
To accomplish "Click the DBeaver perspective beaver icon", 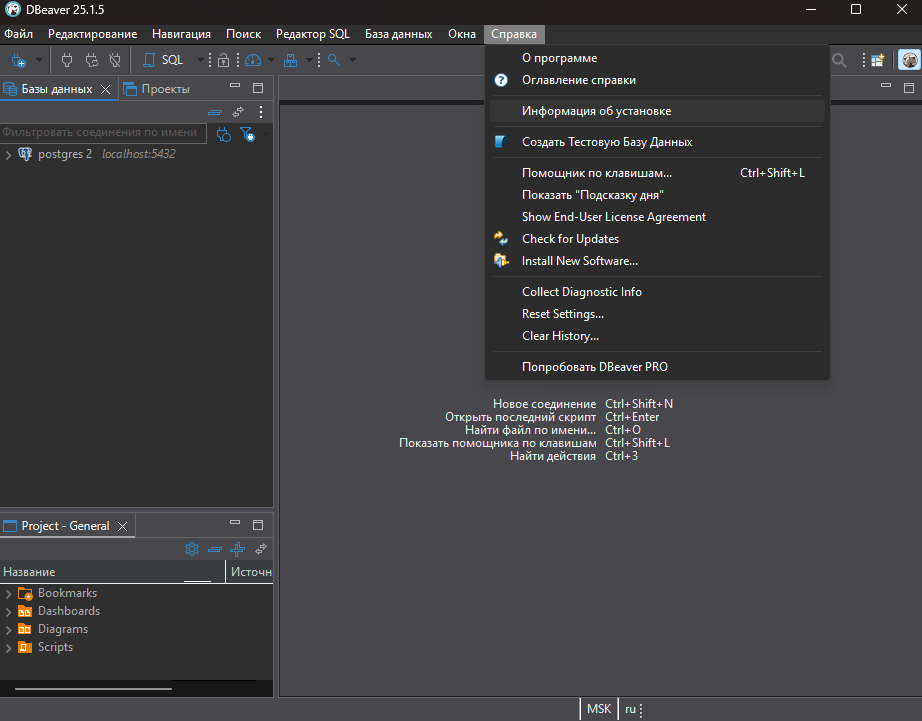I will 910,60.
